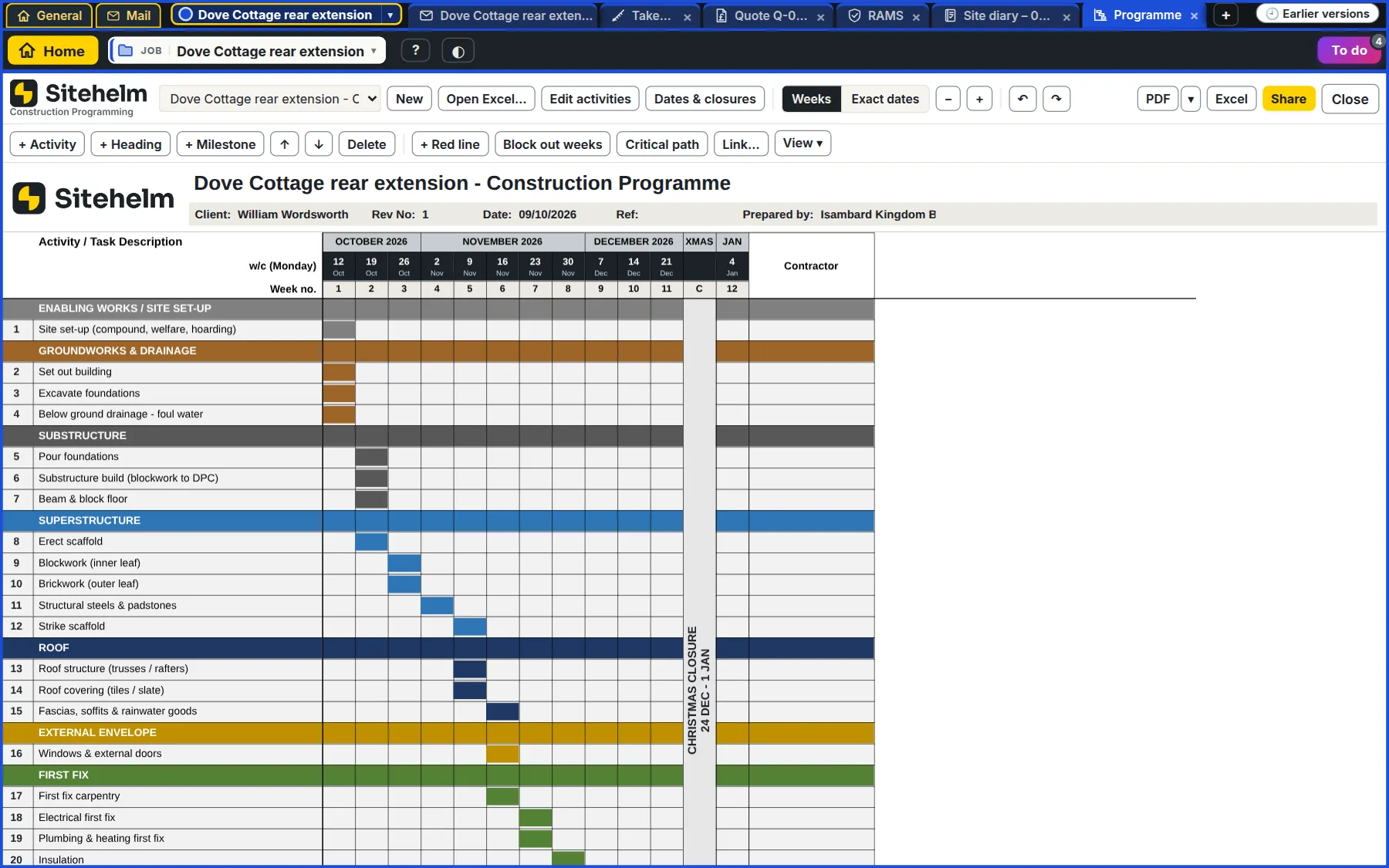Add a new tab with plus
This screenshot has width=1389, height=868.
(x=1226, y=15)
